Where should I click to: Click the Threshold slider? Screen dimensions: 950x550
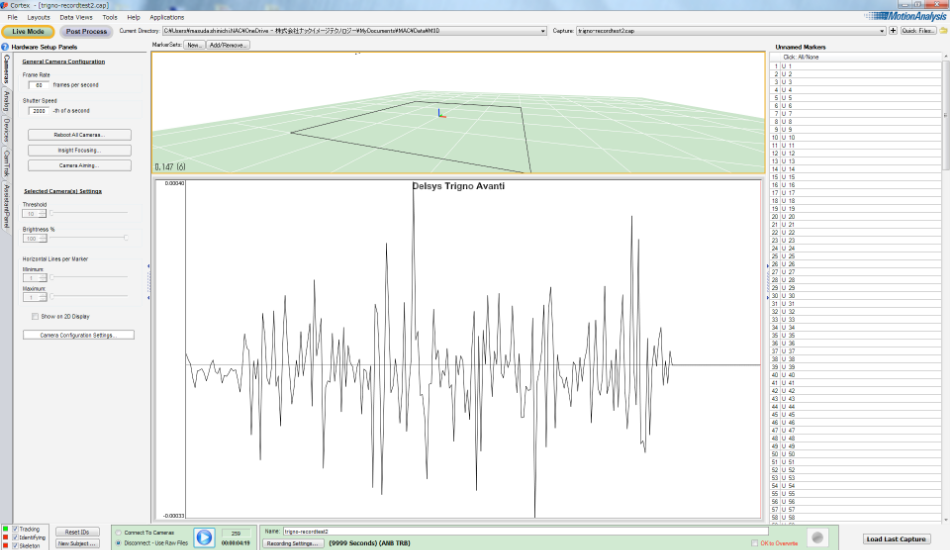(x=89, y=213)
